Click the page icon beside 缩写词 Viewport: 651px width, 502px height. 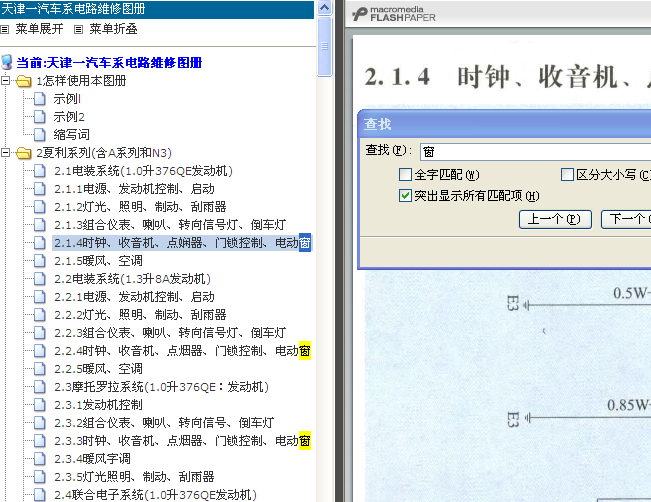click(40, 135)
